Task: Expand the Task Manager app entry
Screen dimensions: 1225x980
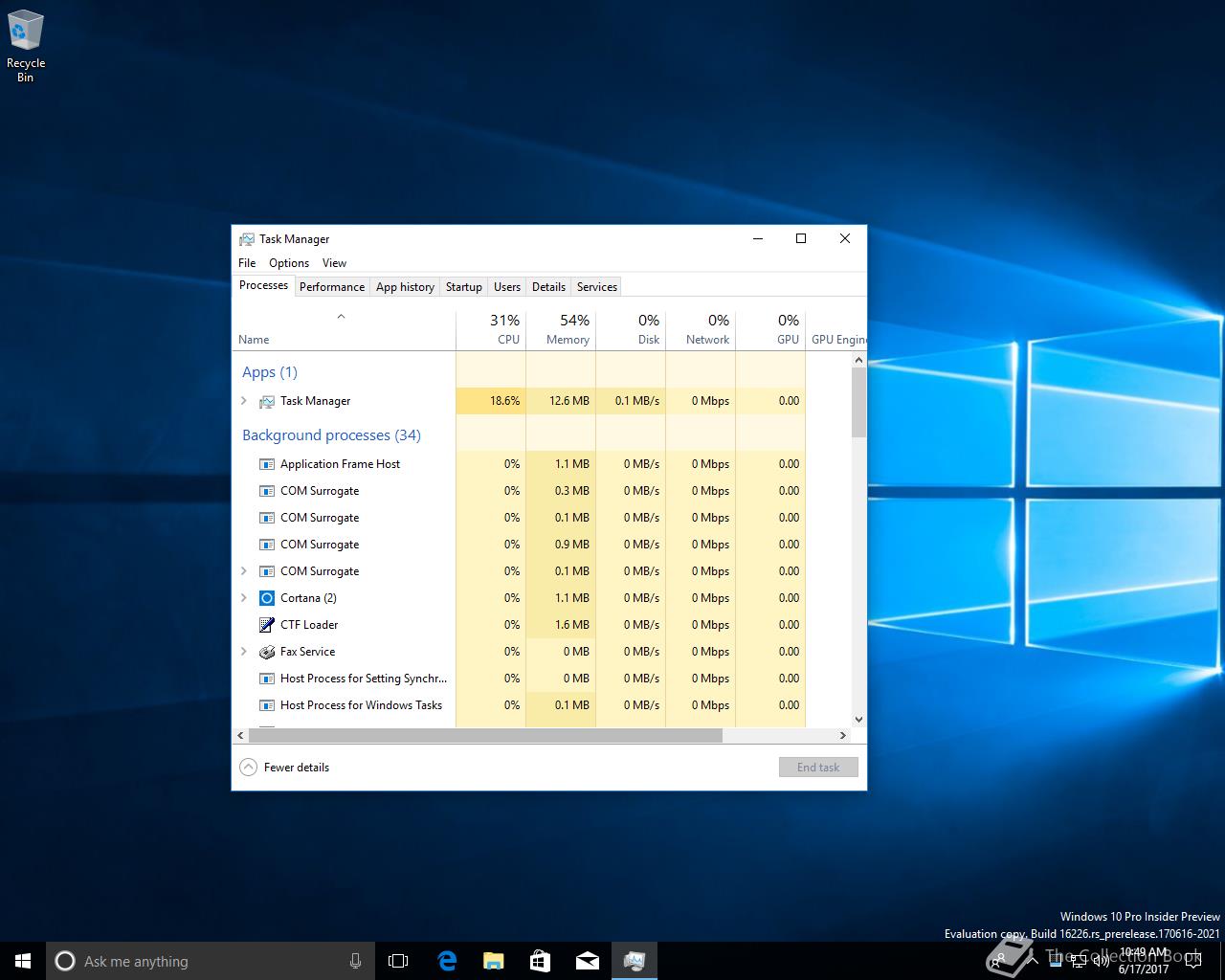Action: pos(244,401)
